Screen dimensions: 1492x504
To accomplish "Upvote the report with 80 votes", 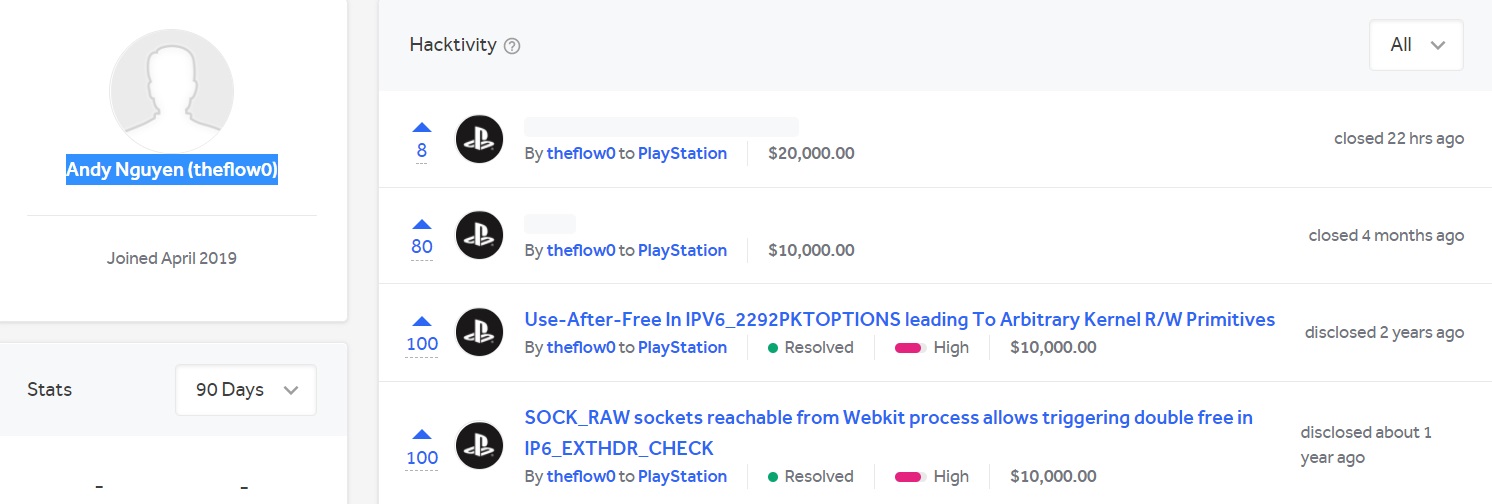I will 422,224.
